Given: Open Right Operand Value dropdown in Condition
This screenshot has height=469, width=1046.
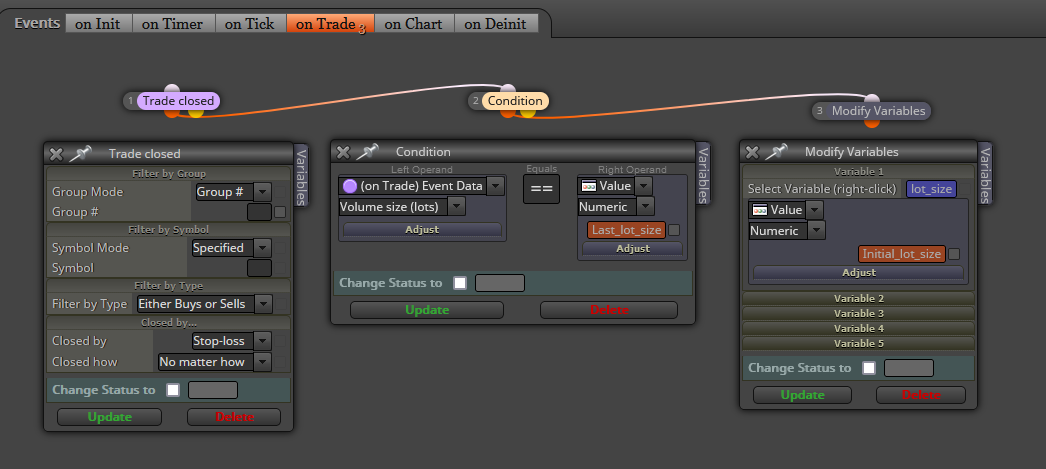Looking at the screenshot, I should (614, 185).
